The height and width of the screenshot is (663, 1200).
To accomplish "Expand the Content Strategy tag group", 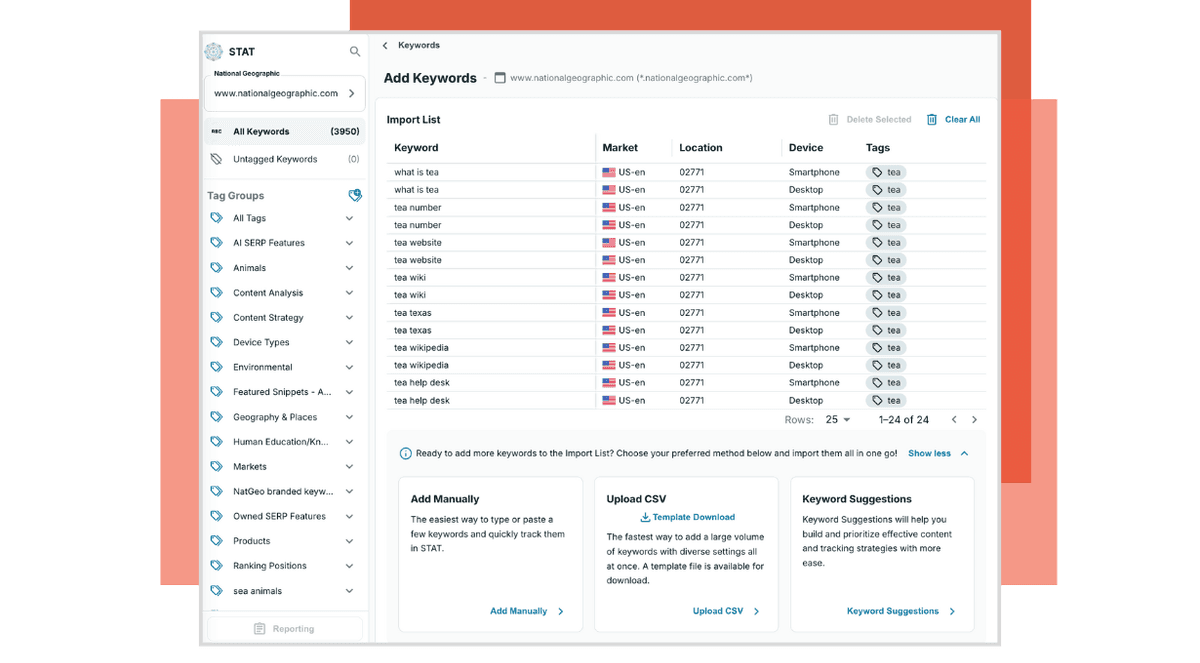I will pos(349,318).
